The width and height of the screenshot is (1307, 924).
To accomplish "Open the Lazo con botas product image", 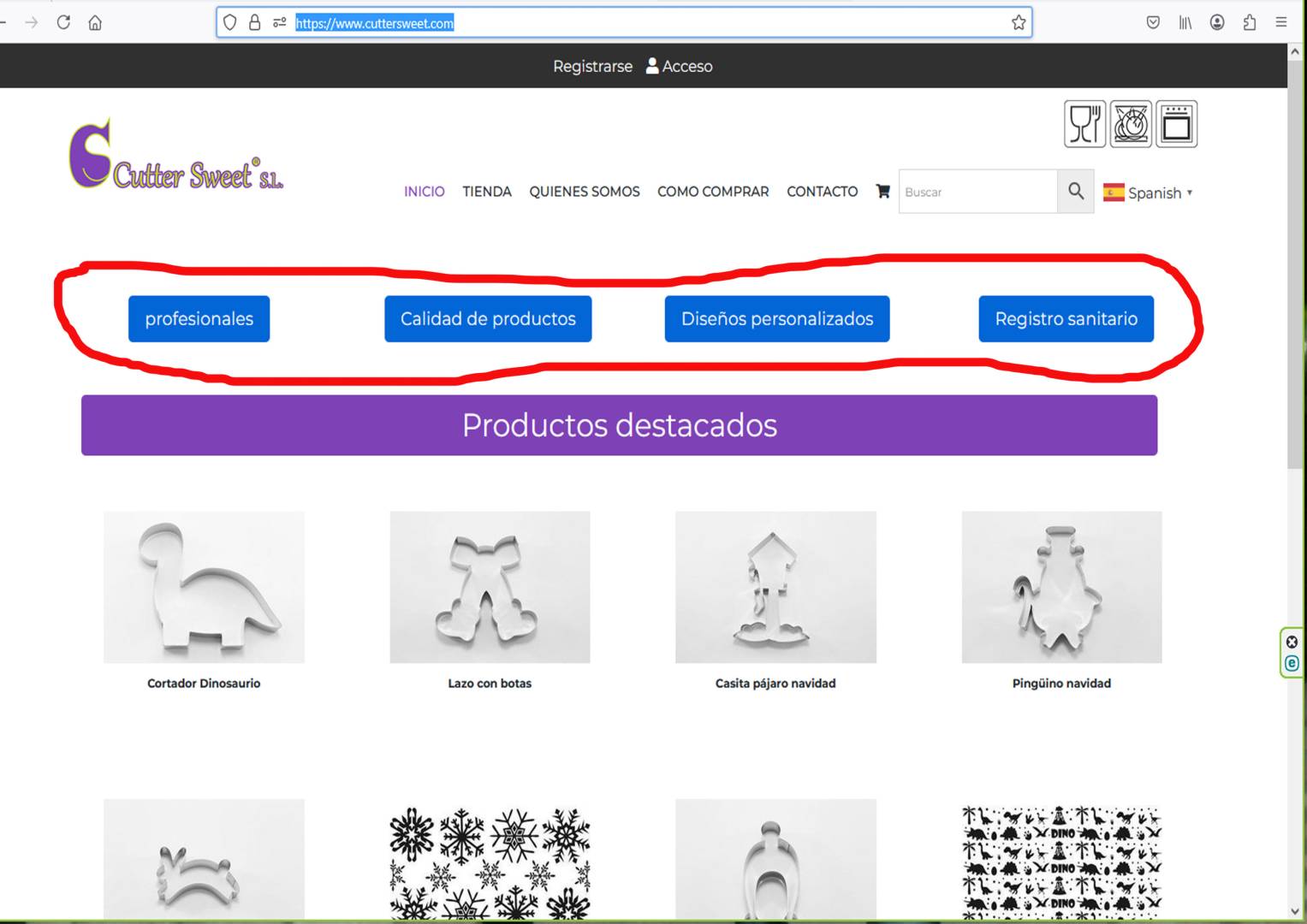I will tap(490, 587).
